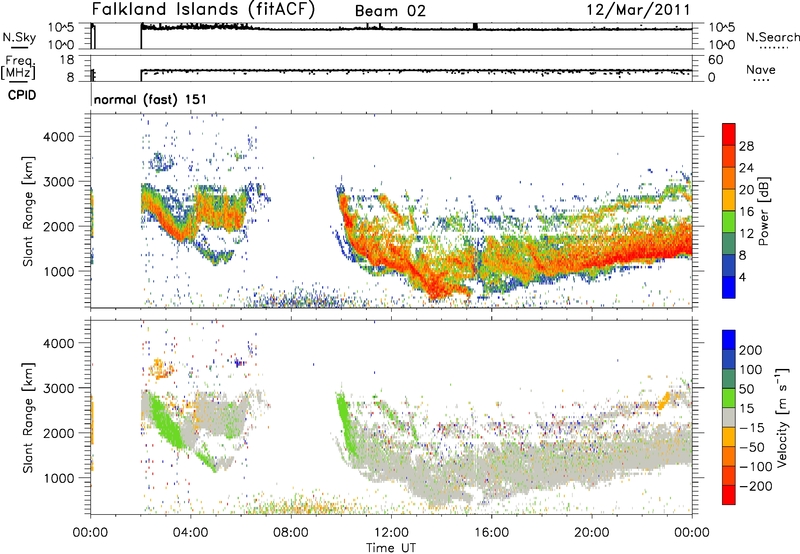Click the 'CPID' label

point(22,95)
